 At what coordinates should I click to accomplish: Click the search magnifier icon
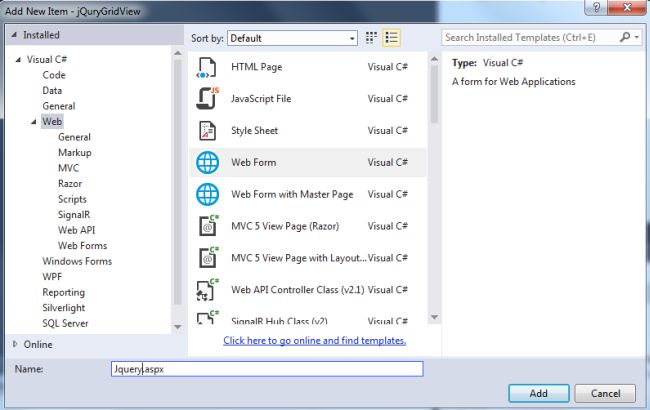click(625, 37)
